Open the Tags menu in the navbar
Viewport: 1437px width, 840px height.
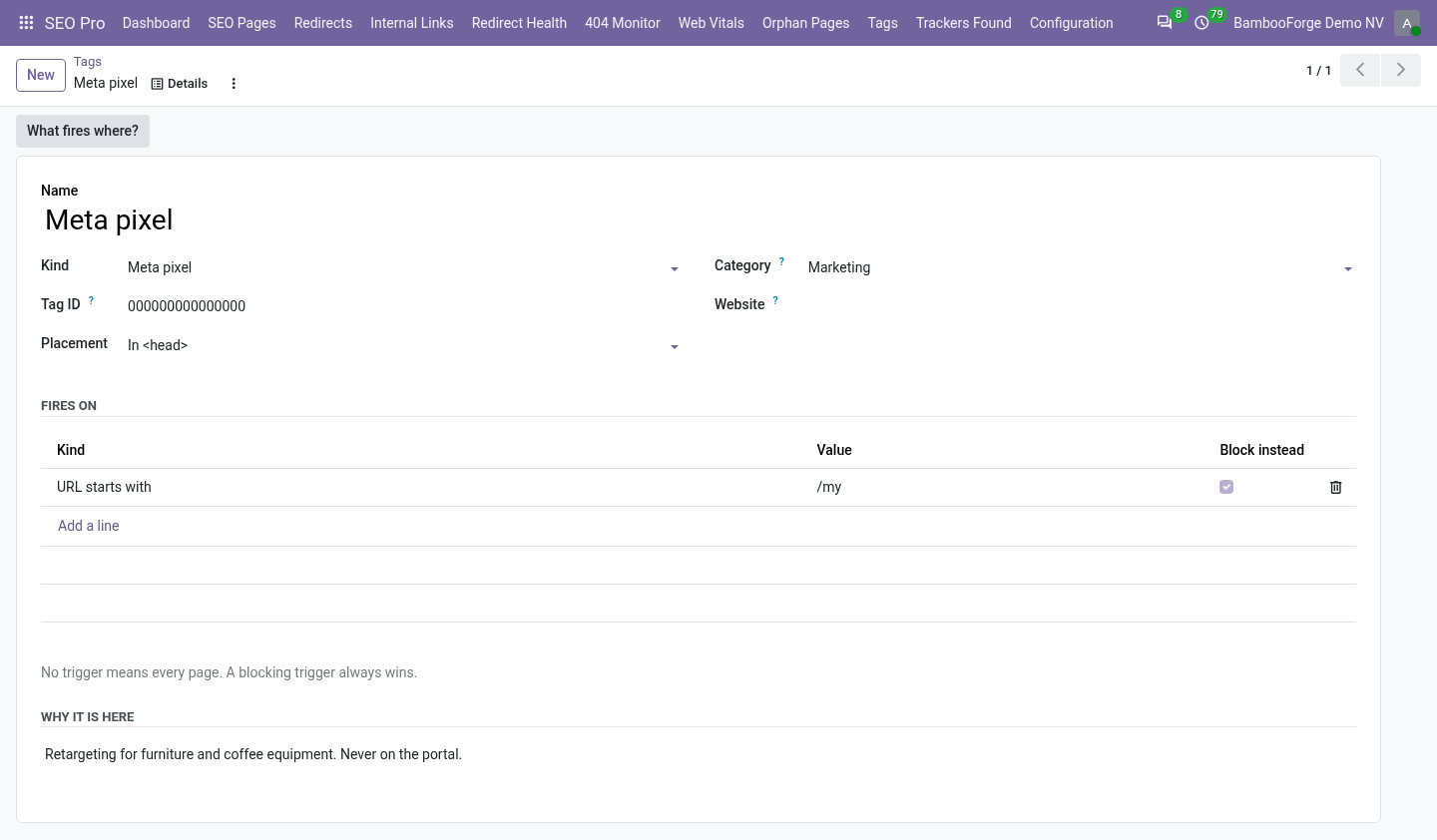[x=883, y=23]
